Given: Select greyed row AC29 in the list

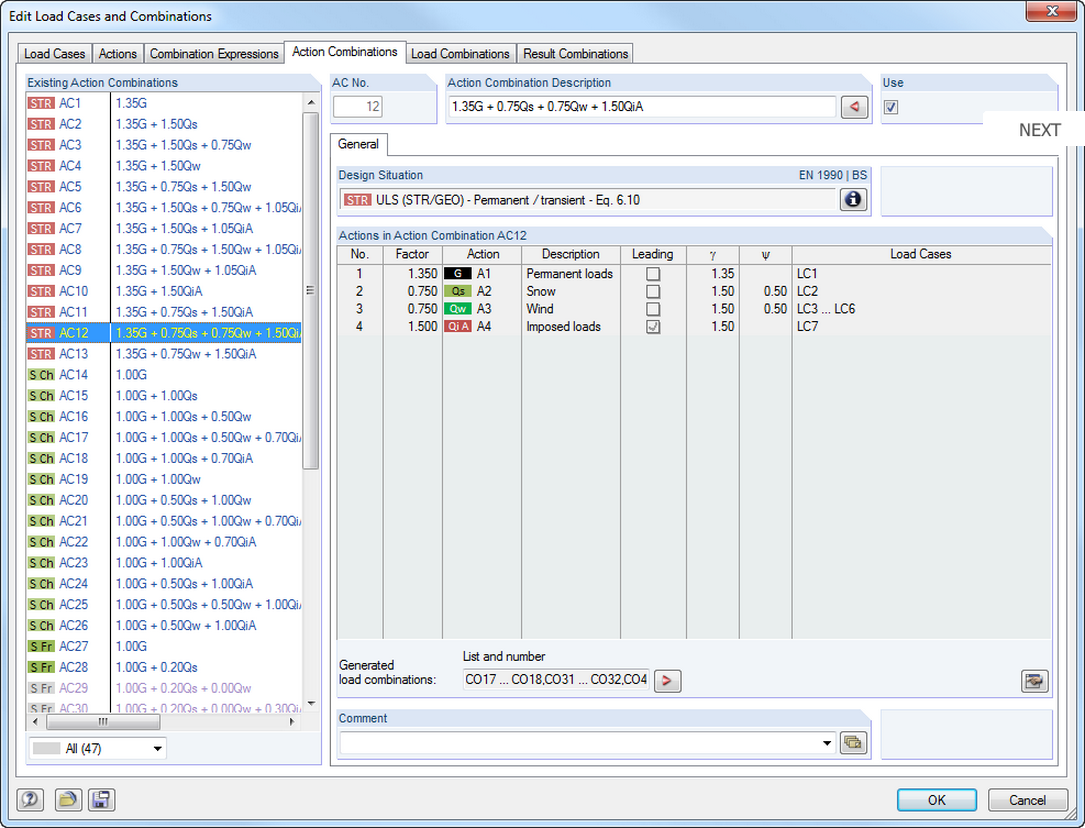Looking at the screenshot, I should 164,688.
